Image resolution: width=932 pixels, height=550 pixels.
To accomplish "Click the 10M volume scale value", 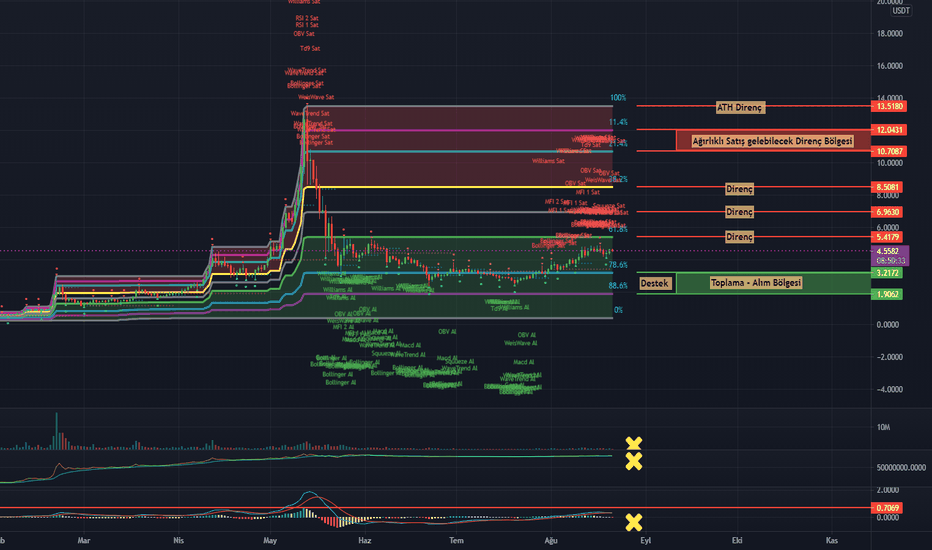I will pyautogui.click(x=883, y=428).
